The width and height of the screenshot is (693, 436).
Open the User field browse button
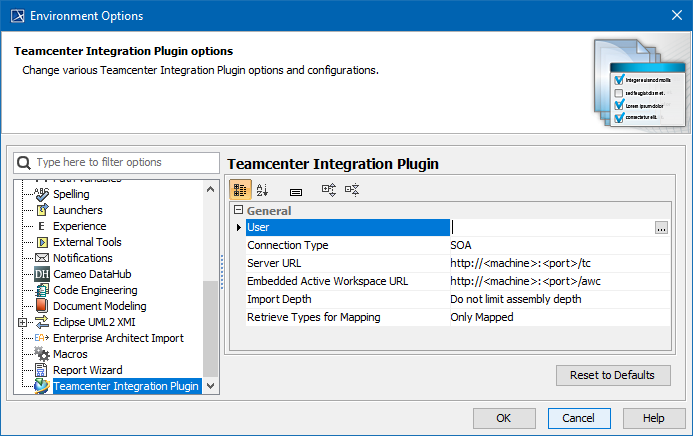[x=661, y=228]
